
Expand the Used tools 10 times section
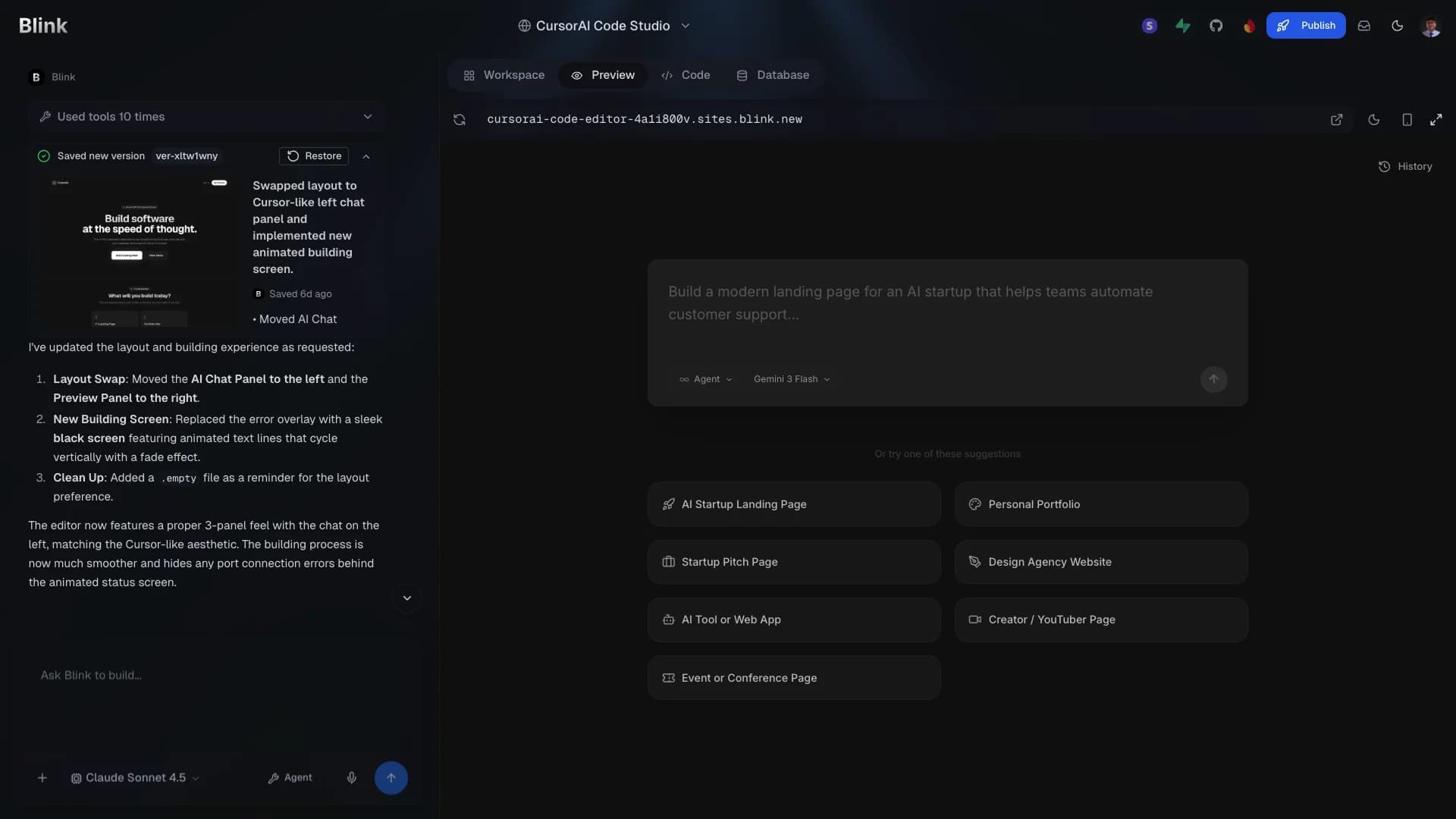pyautogui.click(x=367, y=116)
